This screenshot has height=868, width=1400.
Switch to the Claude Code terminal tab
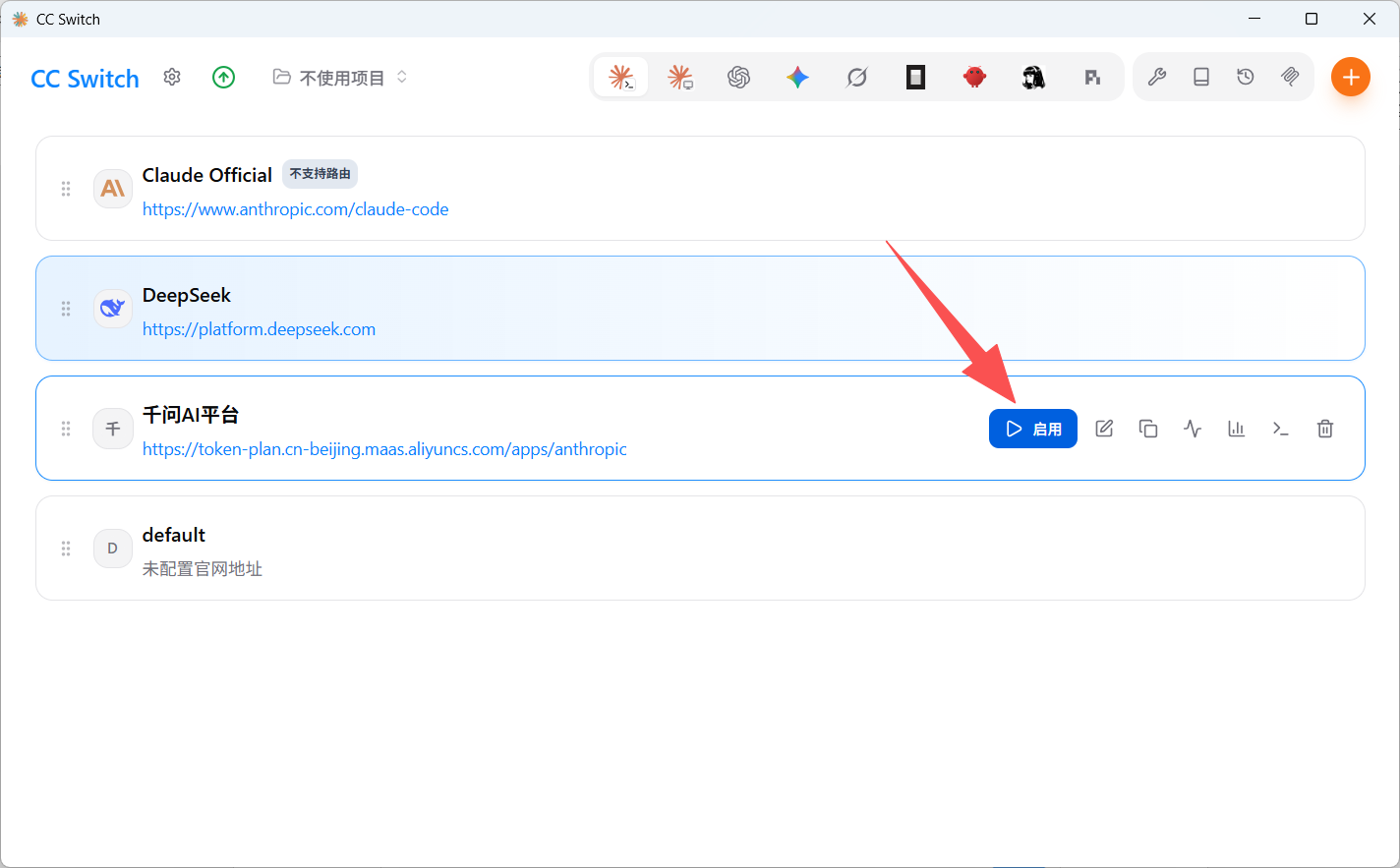coord(621,77)
